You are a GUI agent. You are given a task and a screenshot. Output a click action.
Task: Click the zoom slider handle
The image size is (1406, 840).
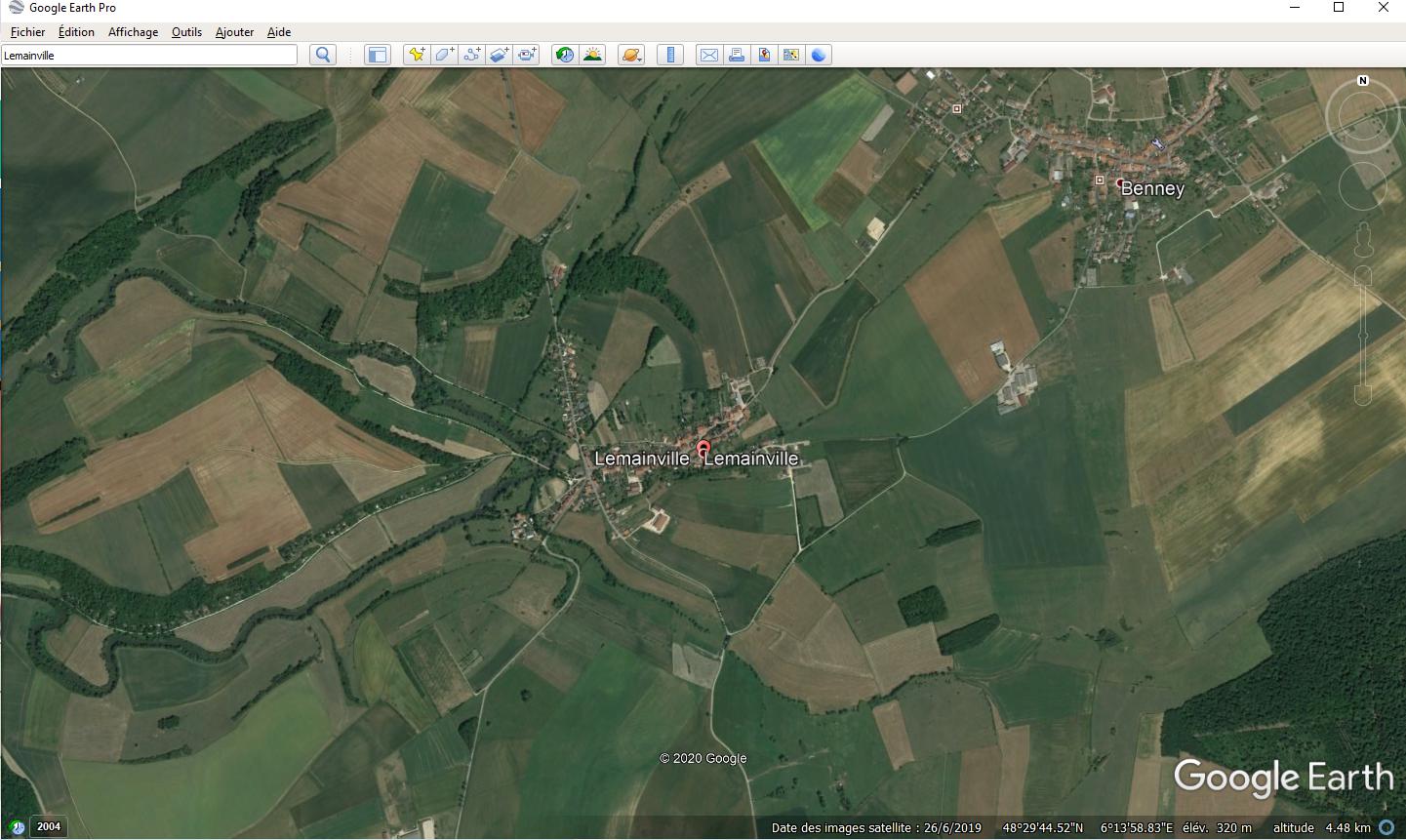coord(1363,336)
